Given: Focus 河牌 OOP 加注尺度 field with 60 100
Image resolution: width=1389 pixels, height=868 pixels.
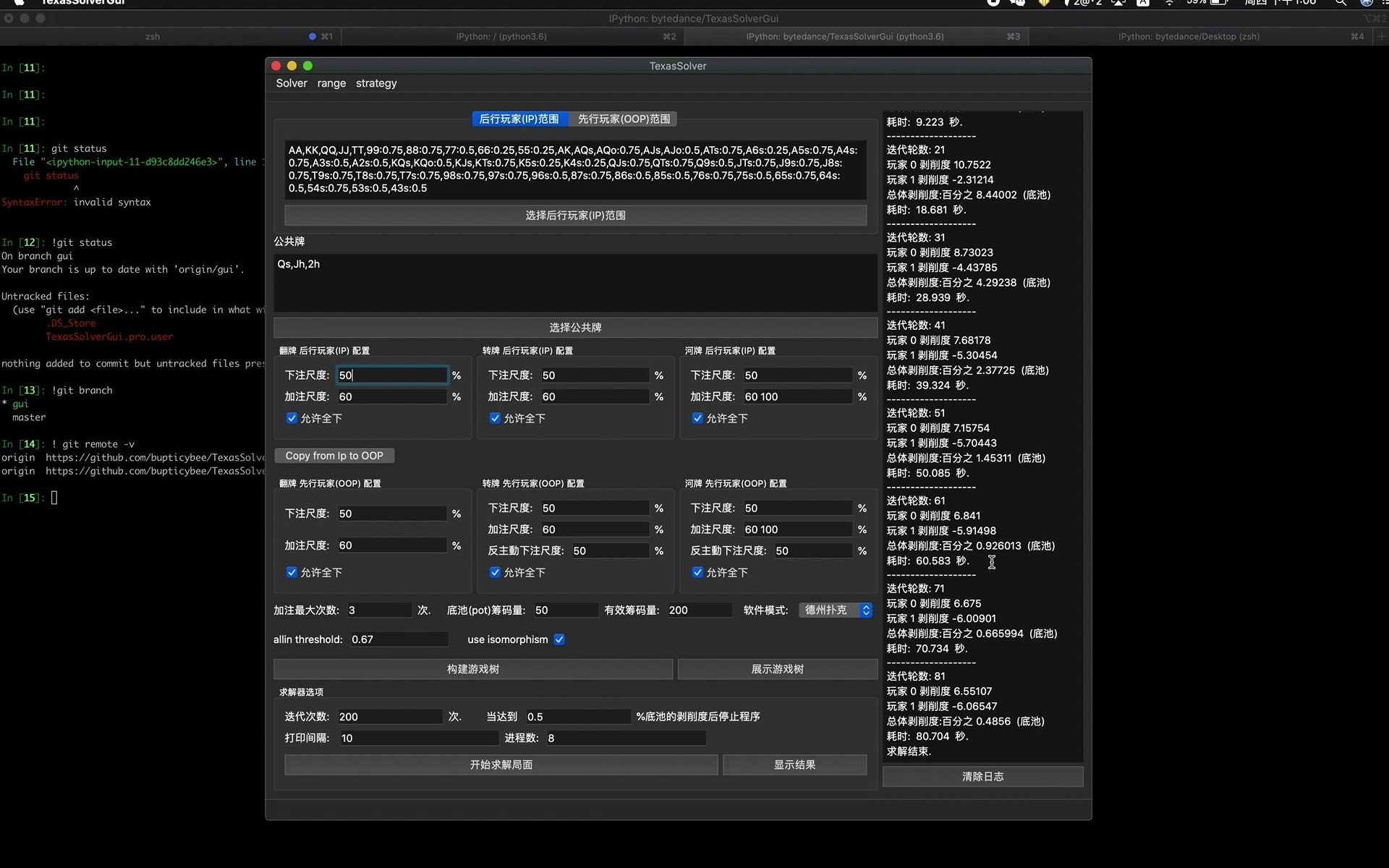Looking at the screenshot, I should click(x=798, y=529).
